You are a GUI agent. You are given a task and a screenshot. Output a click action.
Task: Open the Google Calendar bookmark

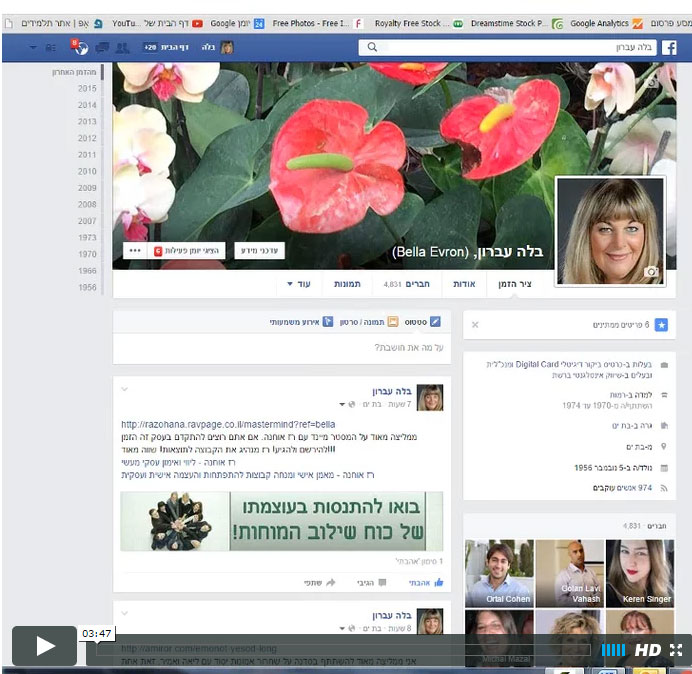[237, 23]
